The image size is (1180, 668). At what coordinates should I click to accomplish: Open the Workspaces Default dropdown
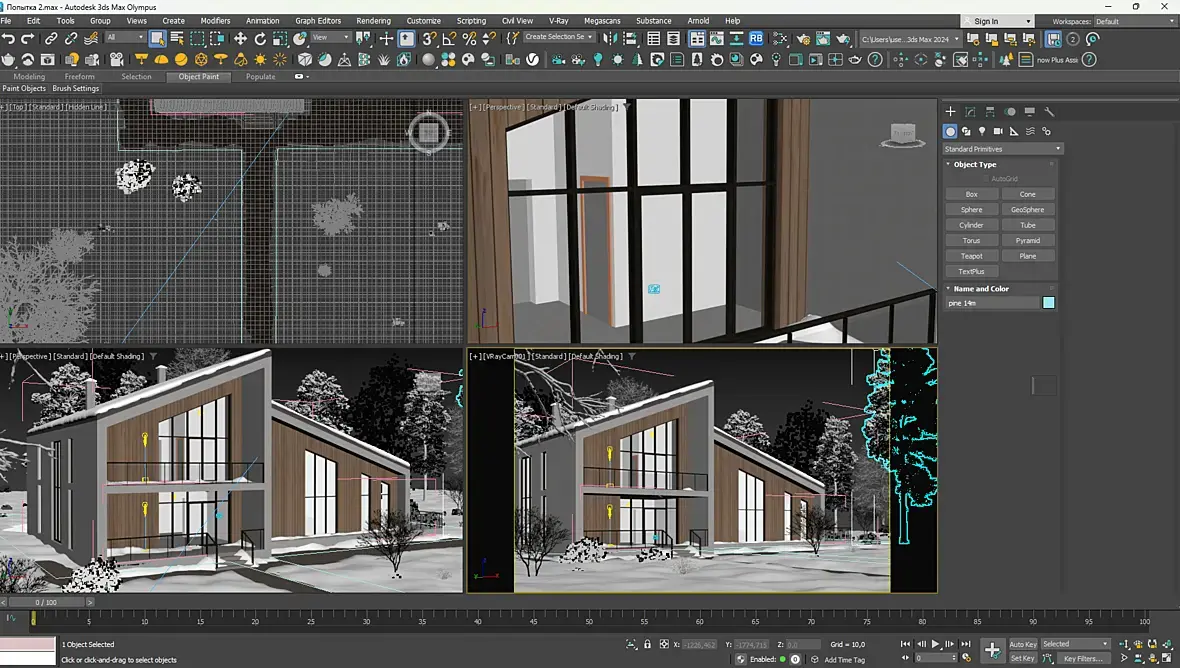(1134, 21)
